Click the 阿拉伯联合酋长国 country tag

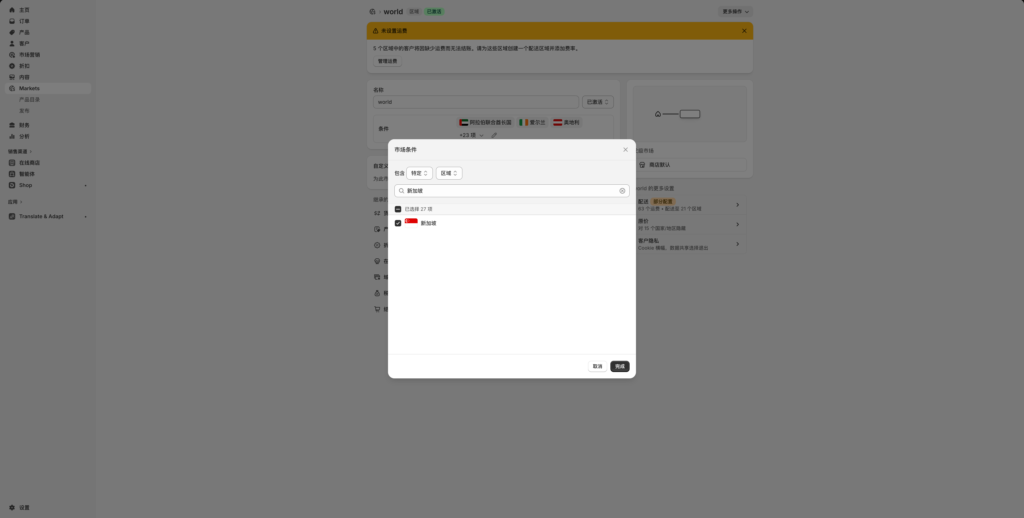pyautogui.click(x=486, y=122)
